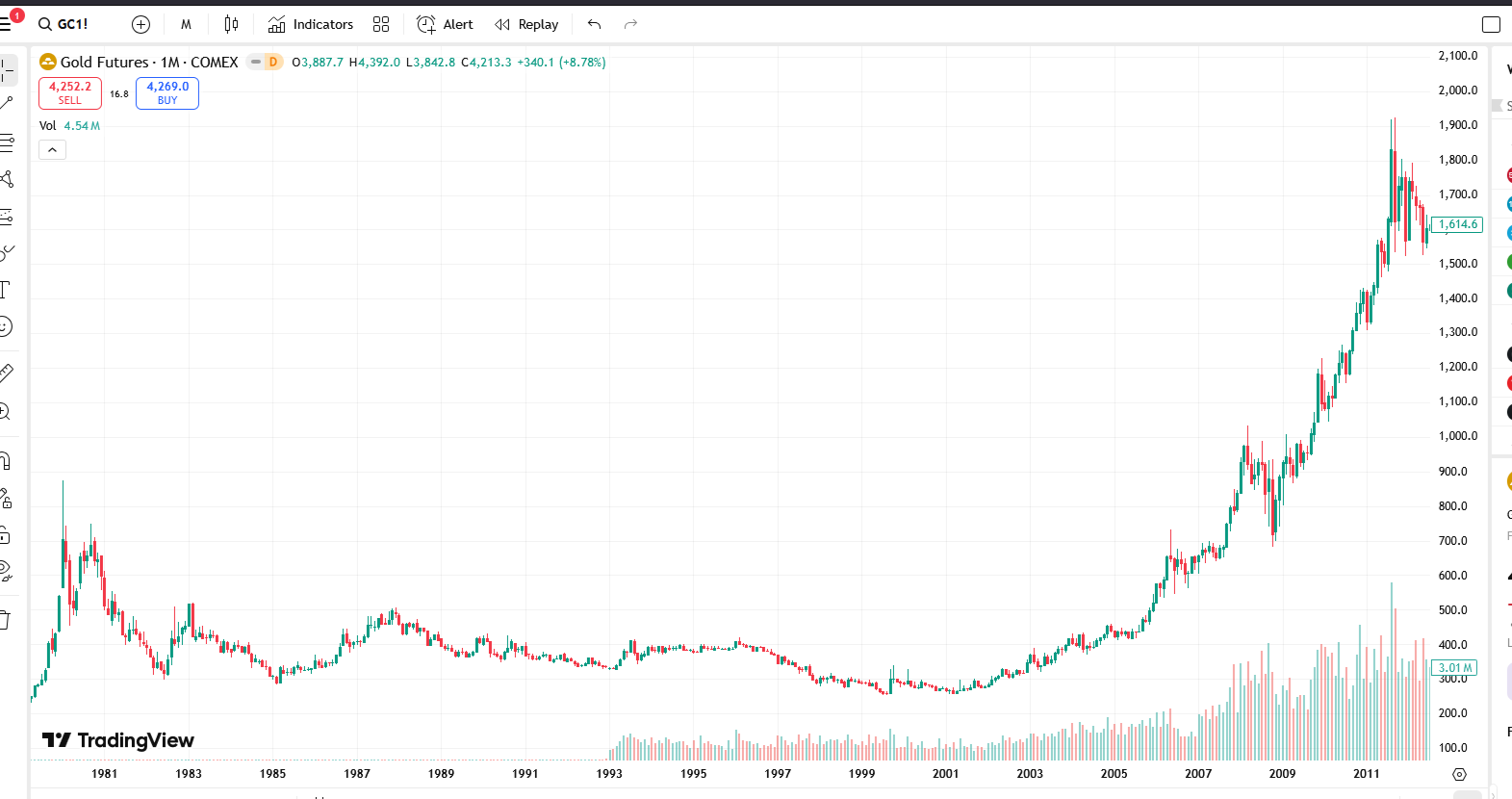Open the GC1! symbol search
The width and height of the screenshot is (1512, 799).
click(64, 24)
